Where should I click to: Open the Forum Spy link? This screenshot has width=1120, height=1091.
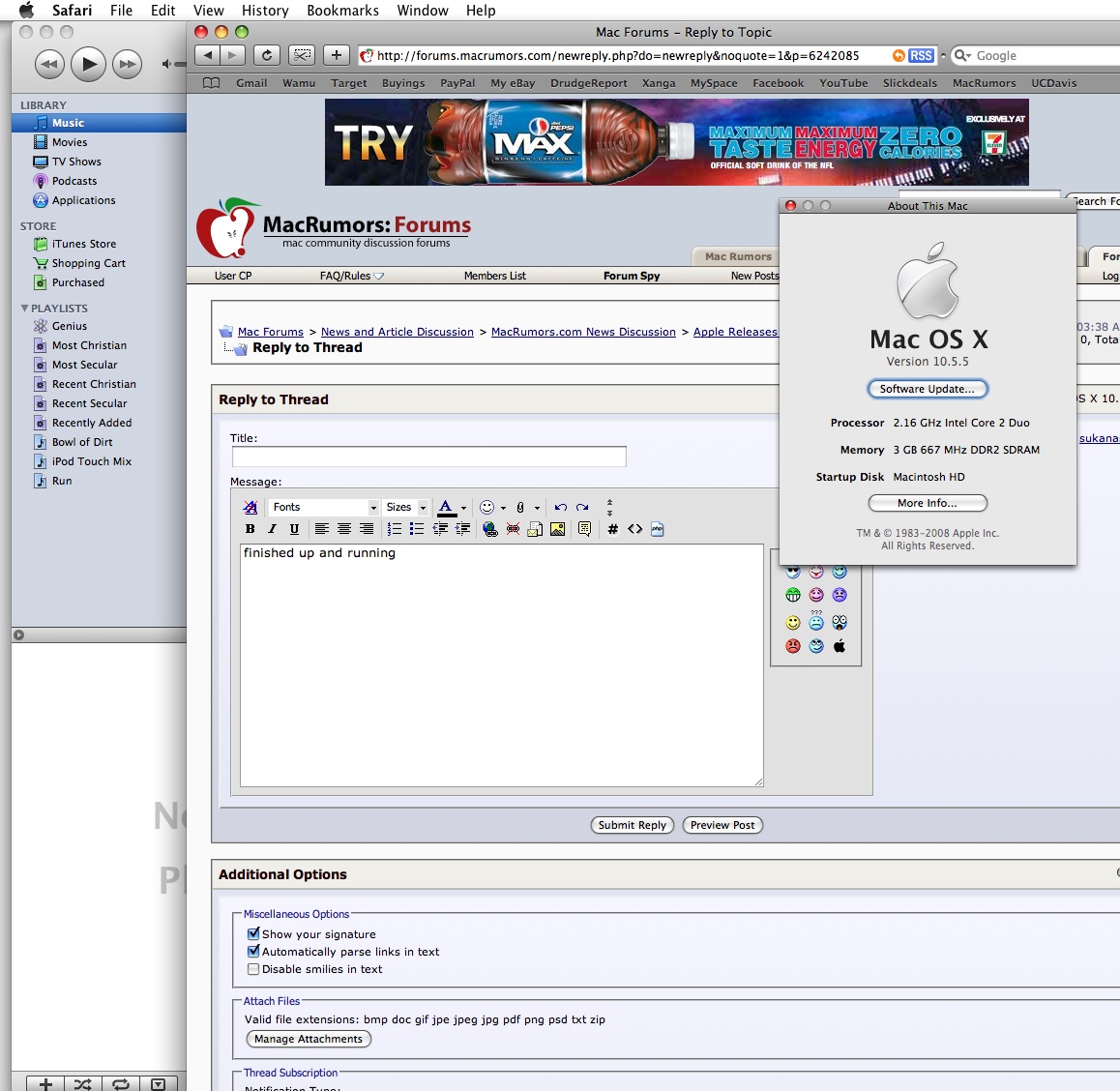(632, 276)
